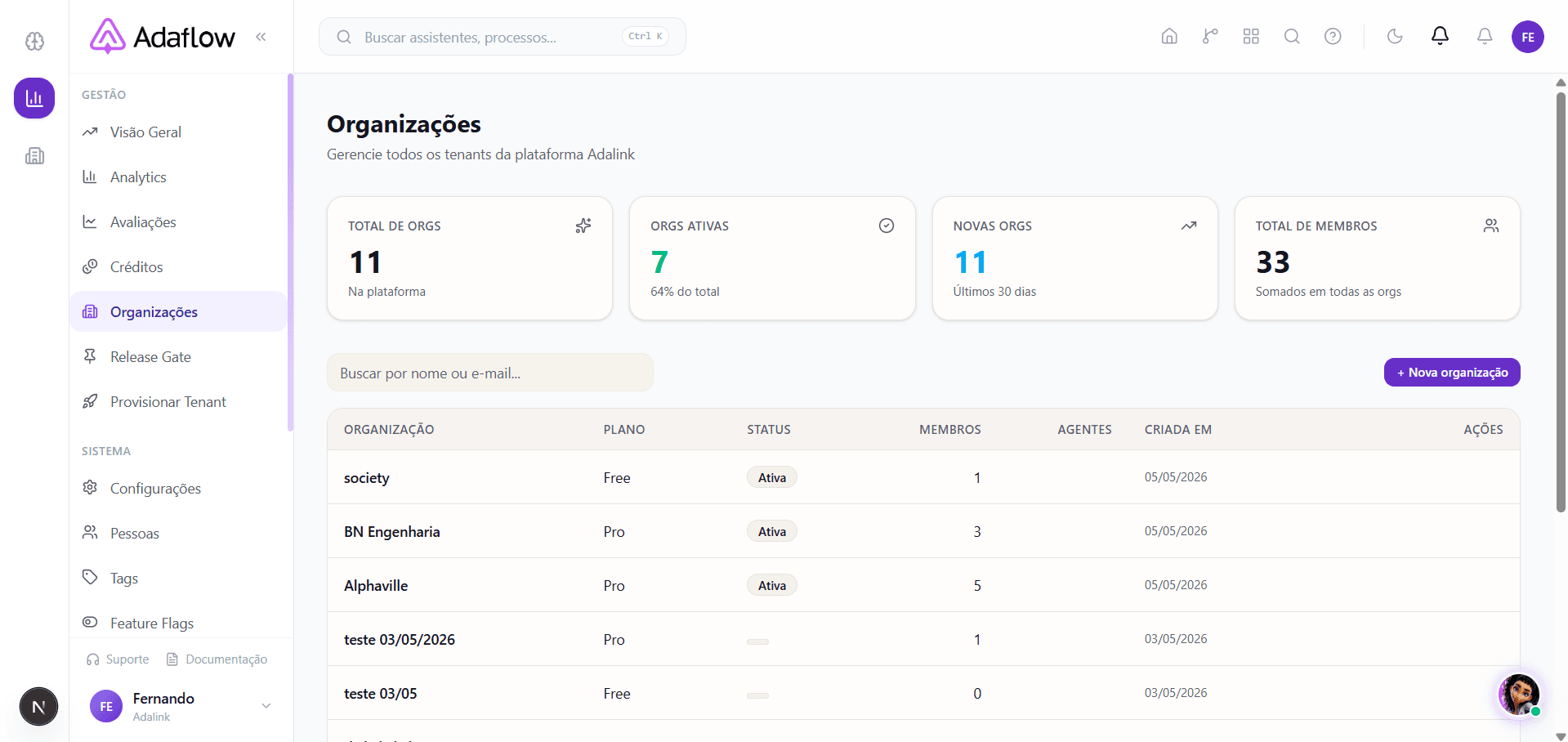Click the Ativa badge for BN Engenharia
The image size is (1568, 742).
pyautogui.click(x=772, y=531)
